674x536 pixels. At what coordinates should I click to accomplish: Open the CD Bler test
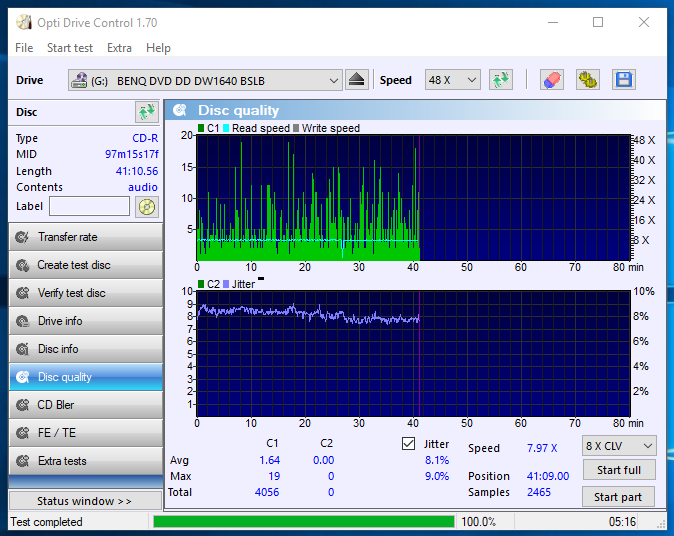point(86,405)
